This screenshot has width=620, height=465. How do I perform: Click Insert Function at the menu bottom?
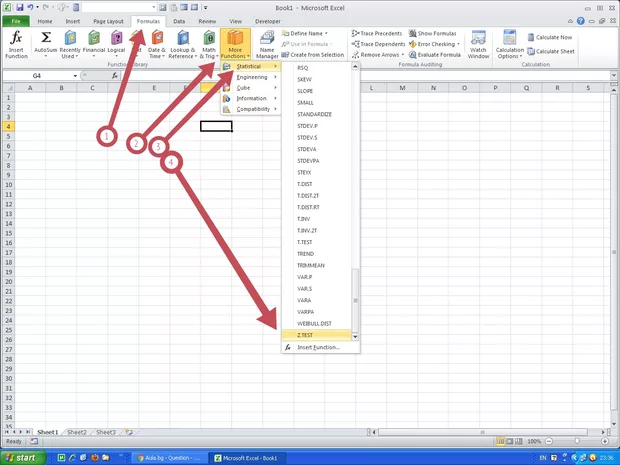click(x=320, y=347)
